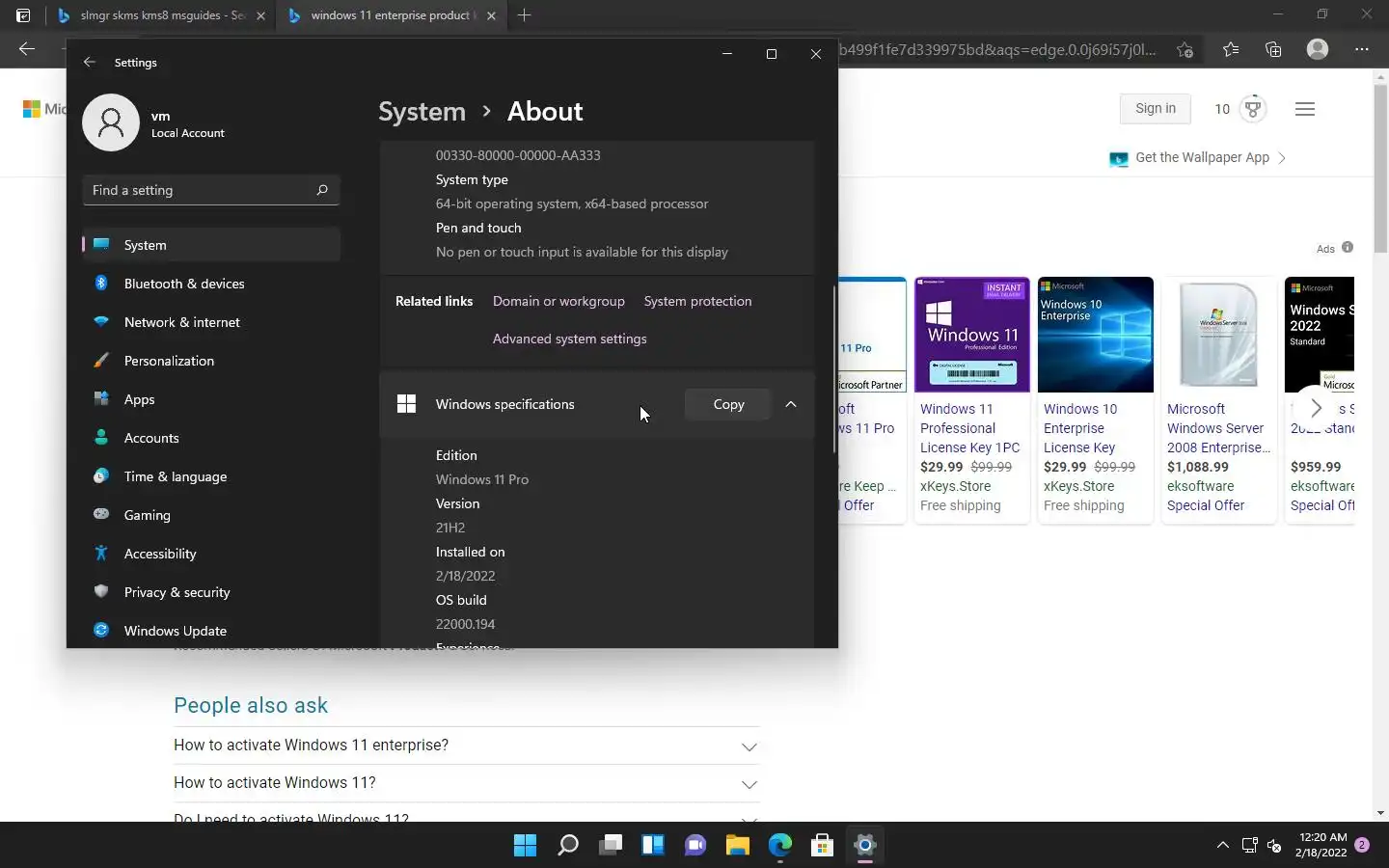Click the Edge address bar URL

click(x=997, y=49)
